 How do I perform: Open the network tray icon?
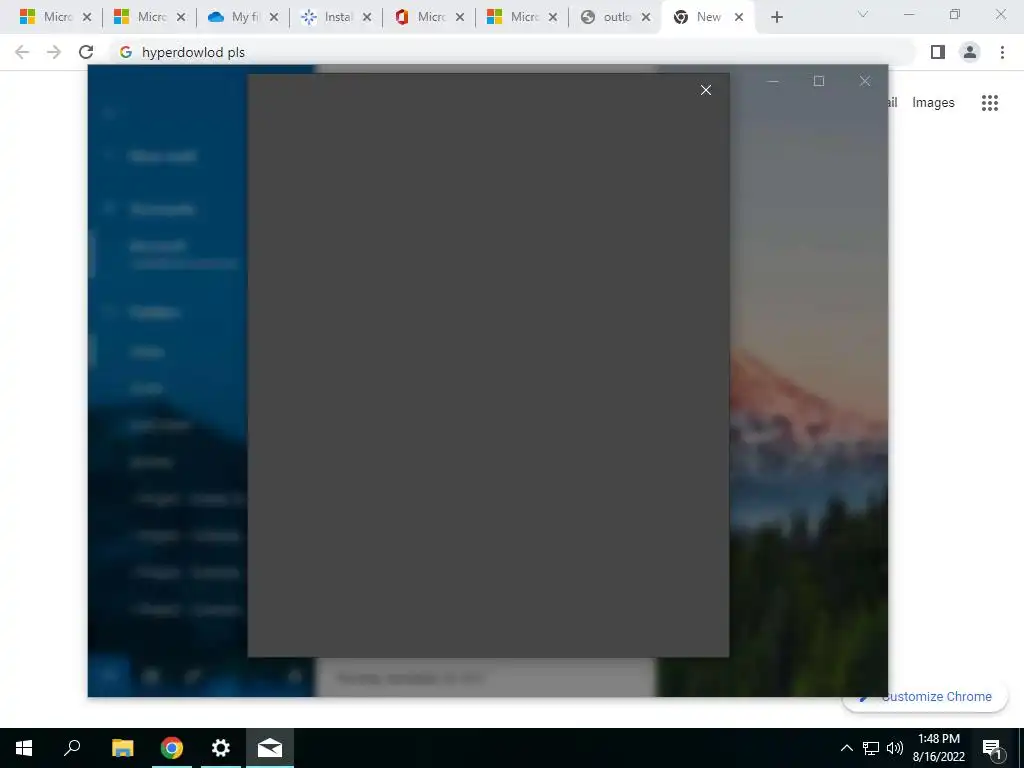pos(871,748)
